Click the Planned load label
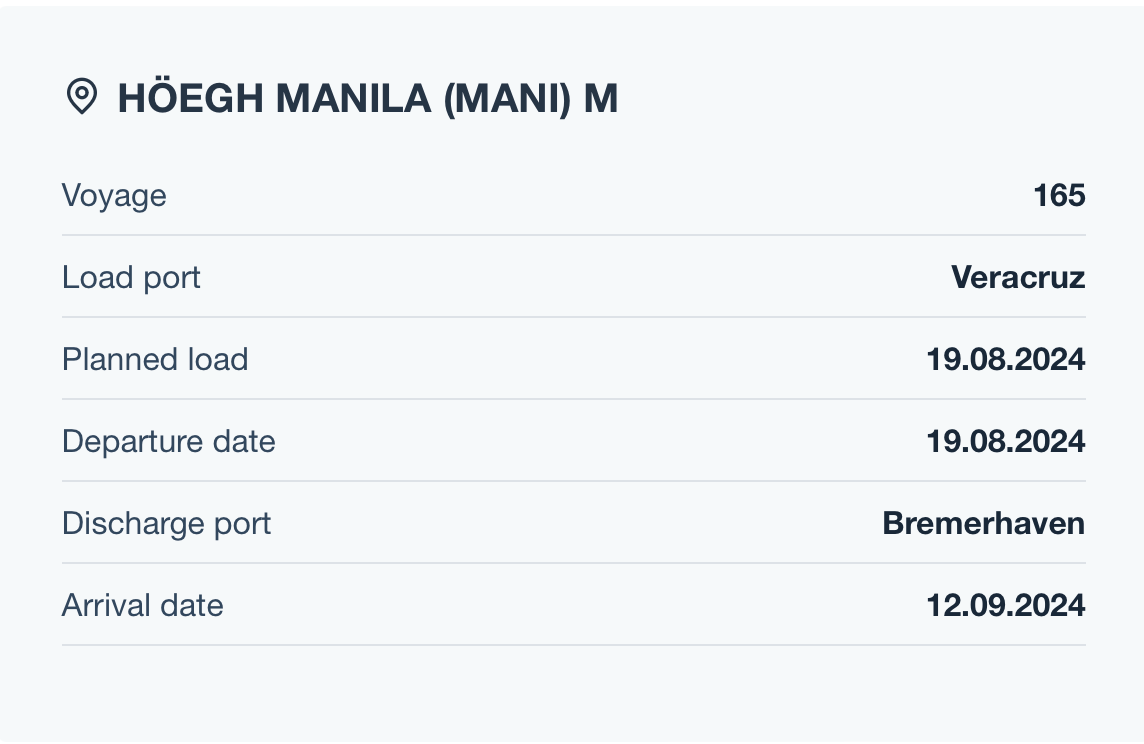1144x744 pixels. pos(155,360)
